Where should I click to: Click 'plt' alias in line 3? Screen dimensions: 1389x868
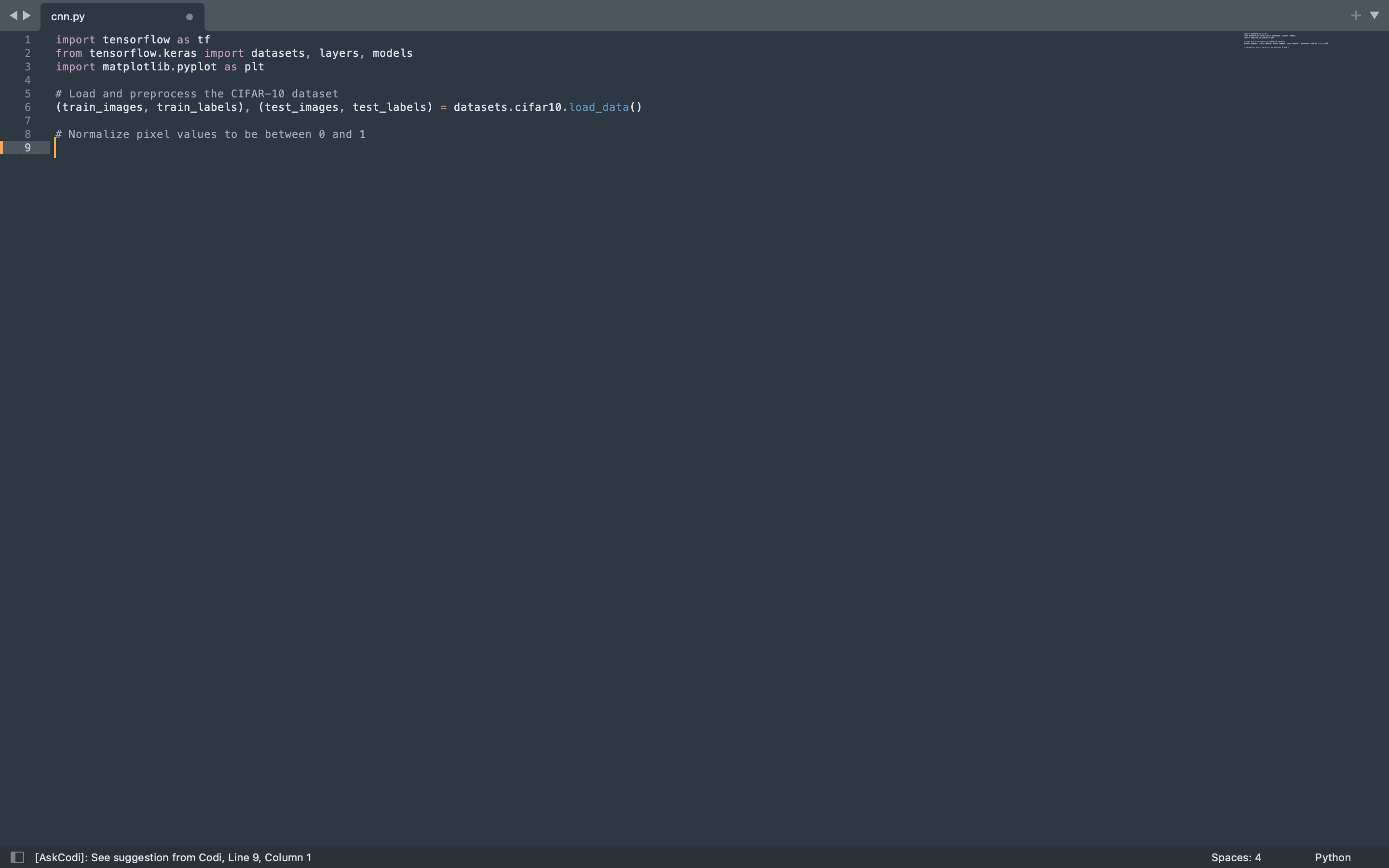[254, 67]
